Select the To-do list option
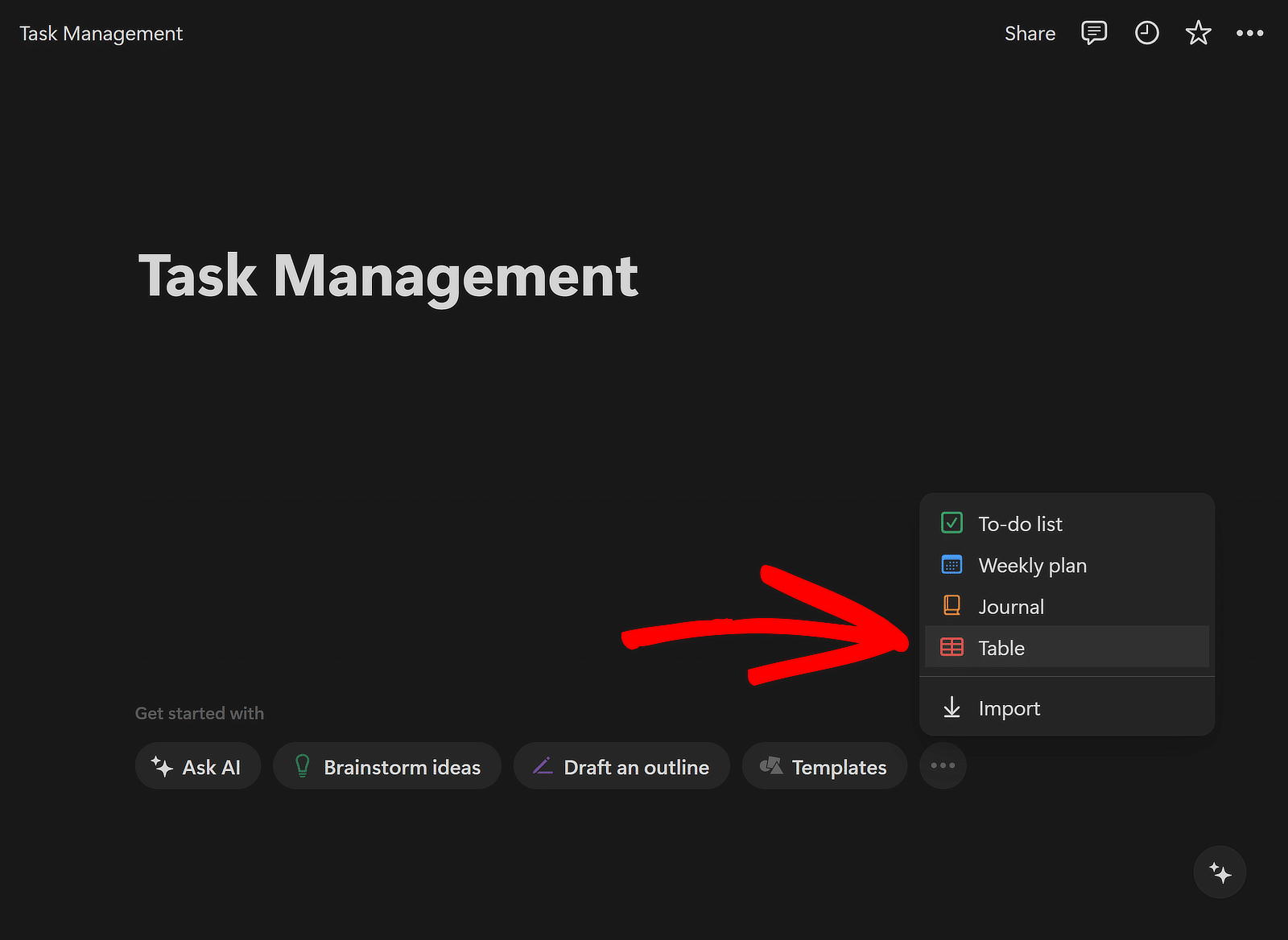Viewport: 1288px width, 940px height. [x=1020, y=523]
